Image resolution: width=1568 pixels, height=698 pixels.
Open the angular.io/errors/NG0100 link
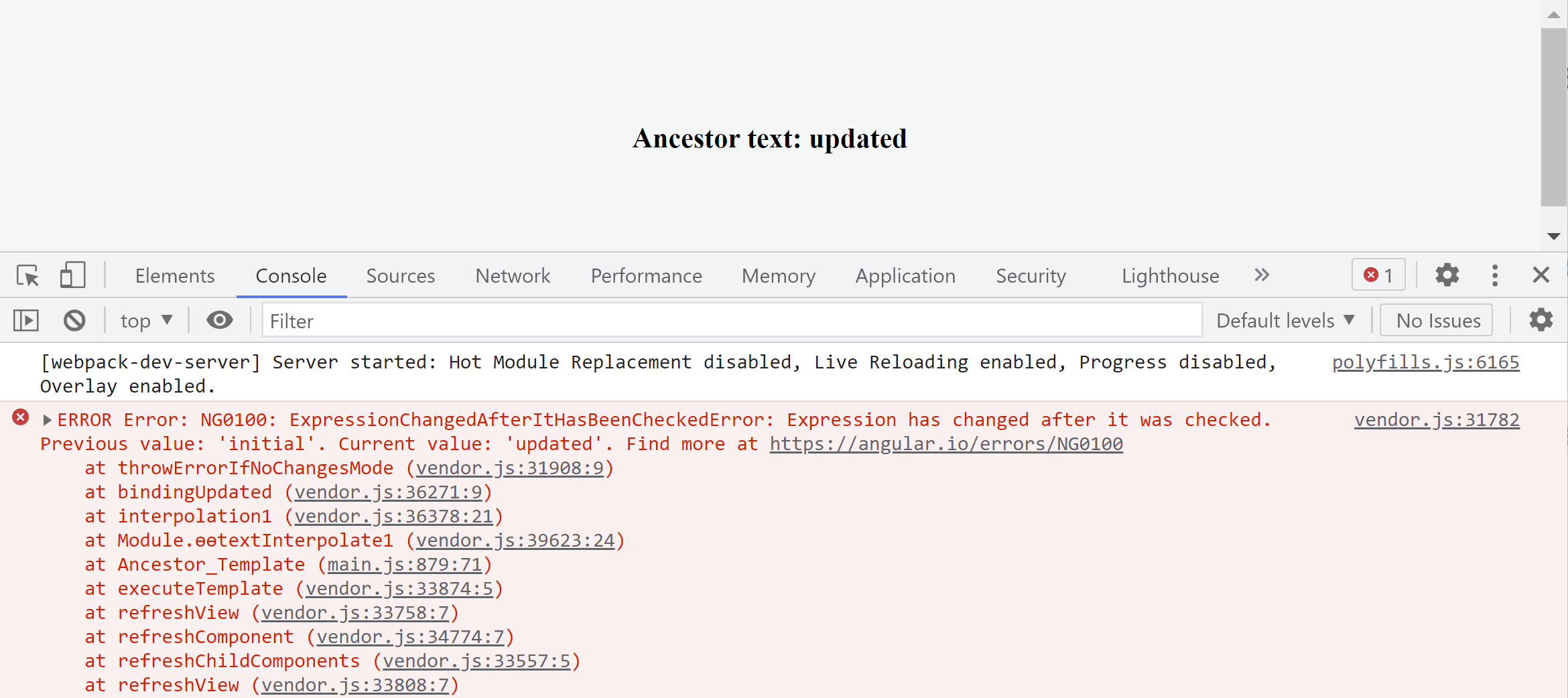pyautogui.click(x=945, y=444)
